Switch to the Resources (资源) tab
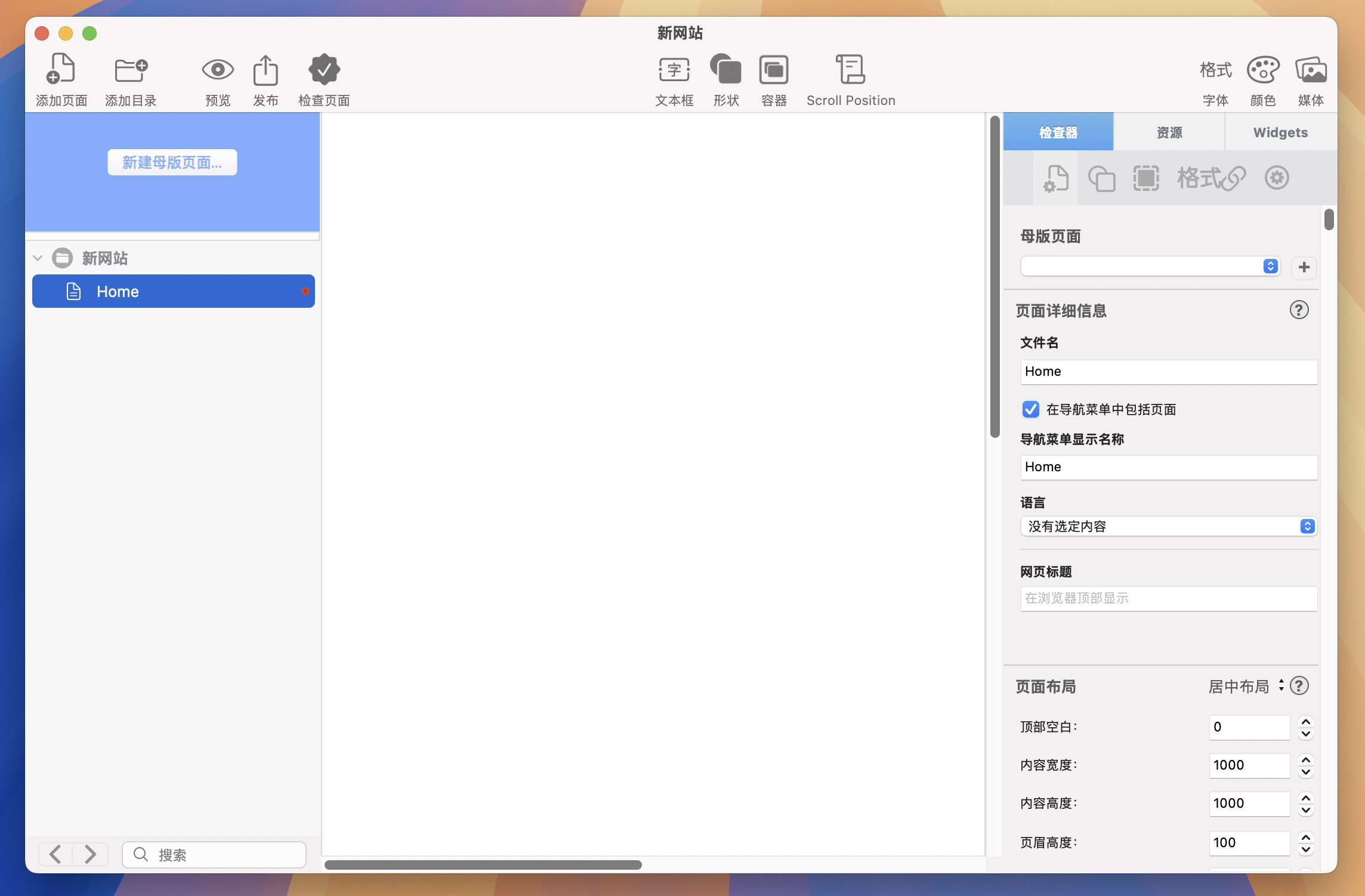Viewport: 1365px width, 896px height. click(1169, 132)
